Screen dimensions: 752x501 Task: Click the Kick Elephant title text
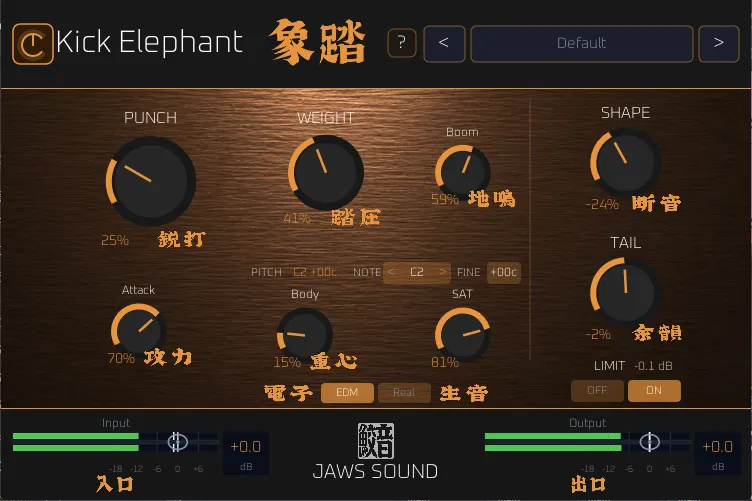click(150, 42)
